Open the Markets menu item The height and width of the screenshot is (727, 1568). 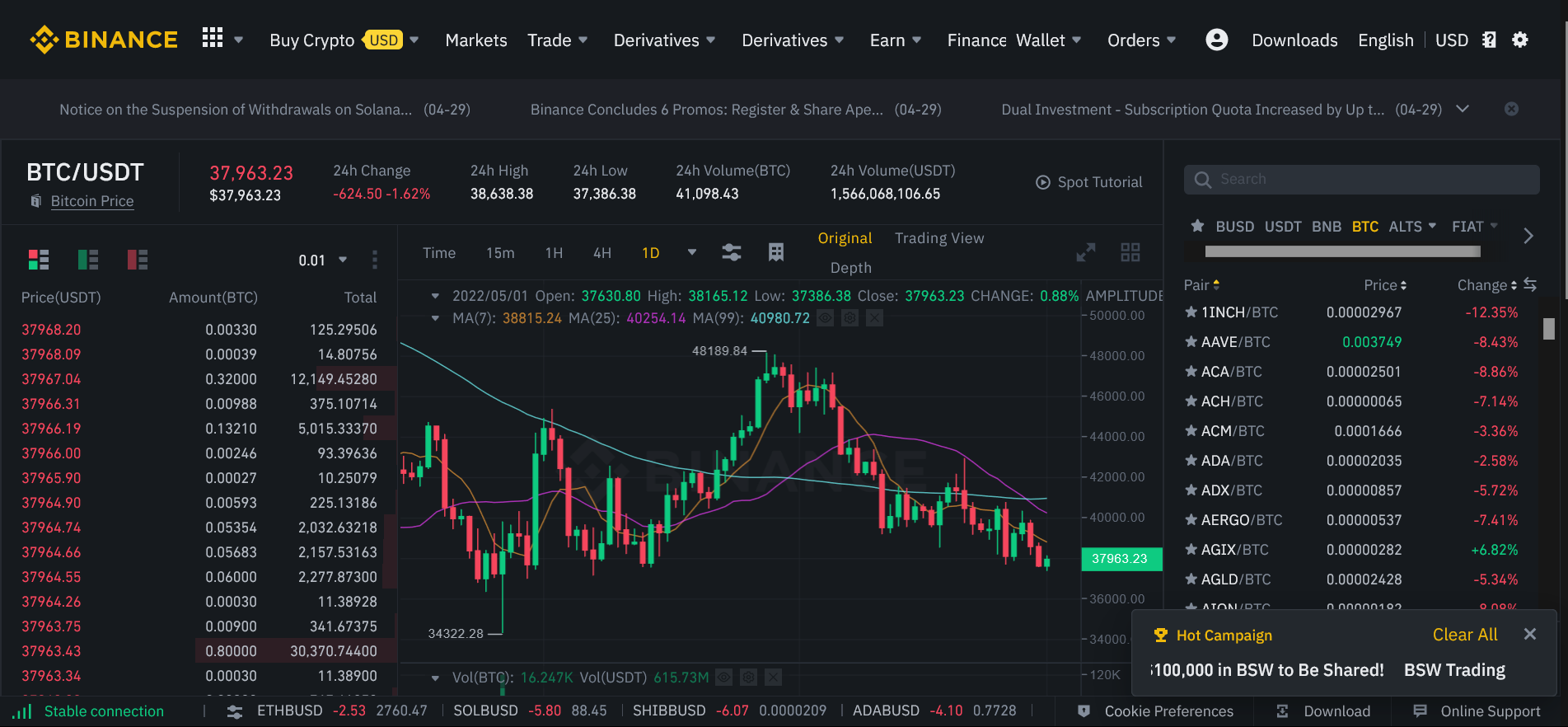coord(476,40)
